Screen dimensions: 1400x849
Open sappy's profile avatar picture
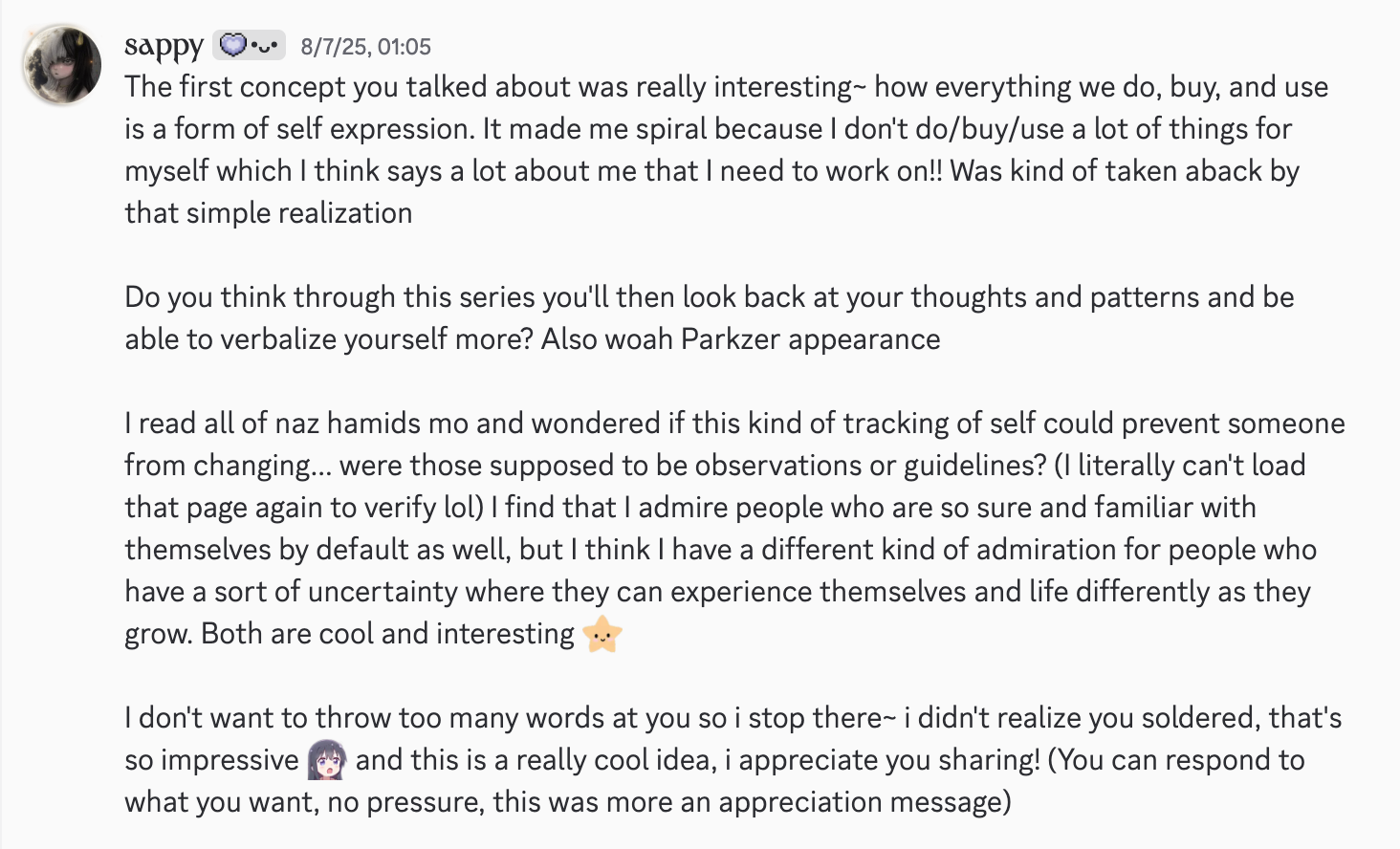[62, 66]
